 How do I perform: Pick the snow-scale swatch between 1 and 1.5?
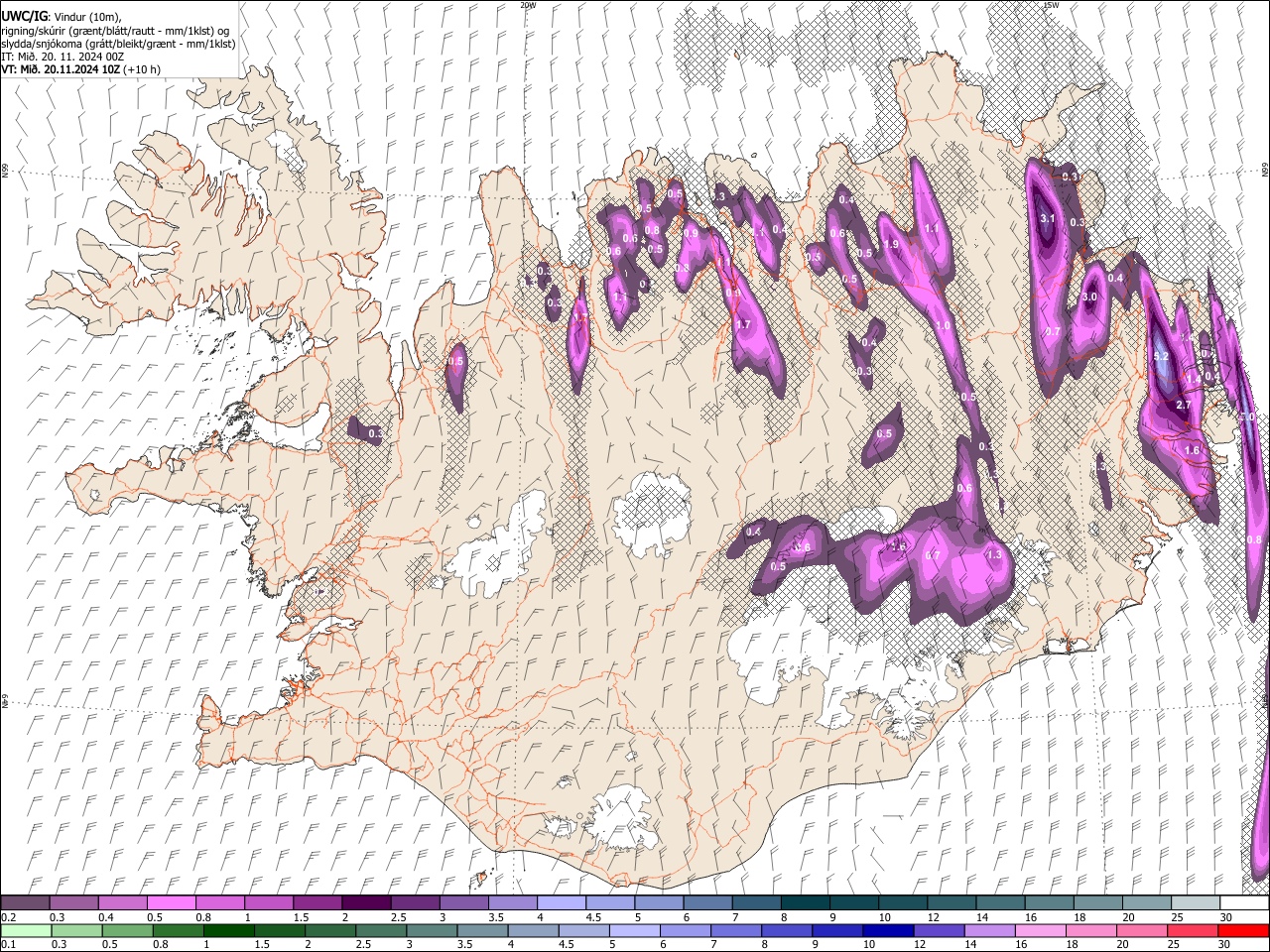[268, 903]
